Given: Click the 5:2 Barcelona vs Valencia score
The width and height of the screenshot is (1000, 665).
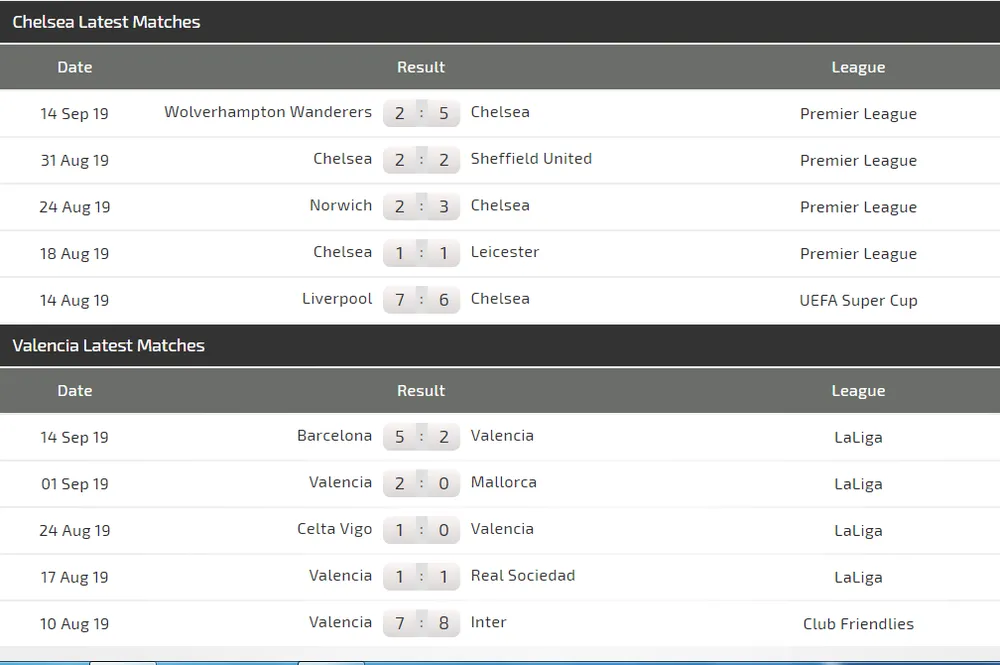Looking at the screenshot, I should point(421,437).
